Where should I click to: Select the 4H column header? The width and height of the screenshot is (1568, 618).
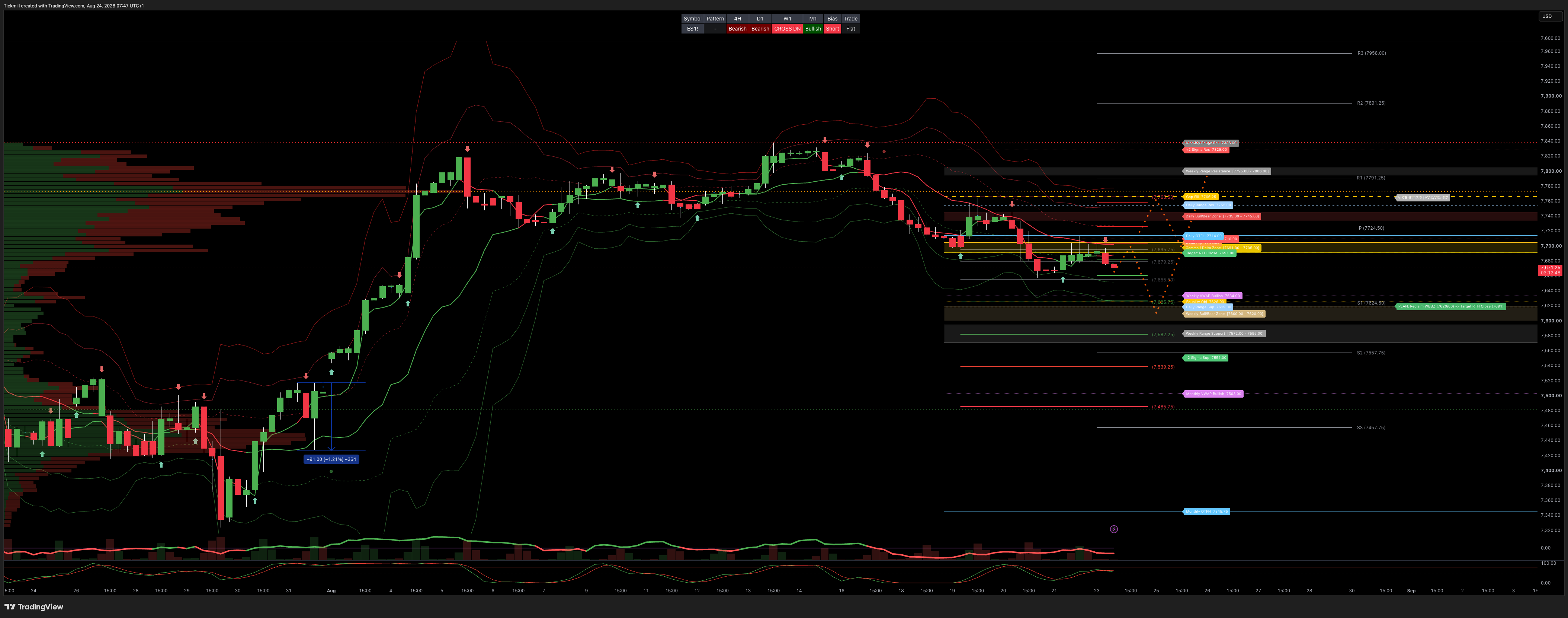pos(738,19)
